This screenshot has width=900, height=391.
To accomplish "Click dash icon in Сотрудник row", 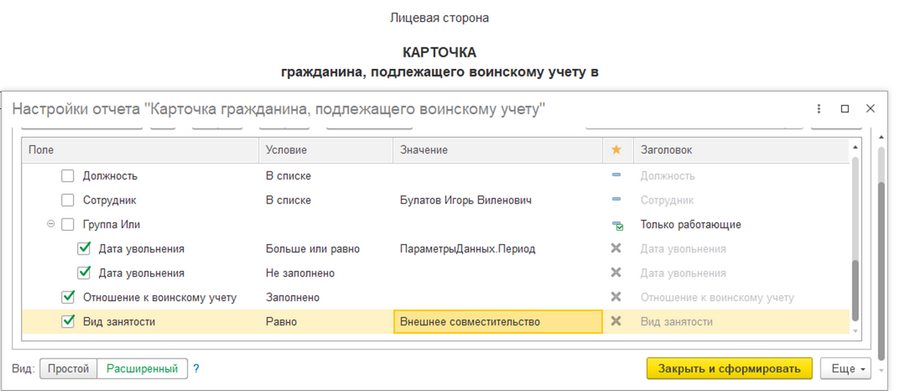I will pos(616,199).
